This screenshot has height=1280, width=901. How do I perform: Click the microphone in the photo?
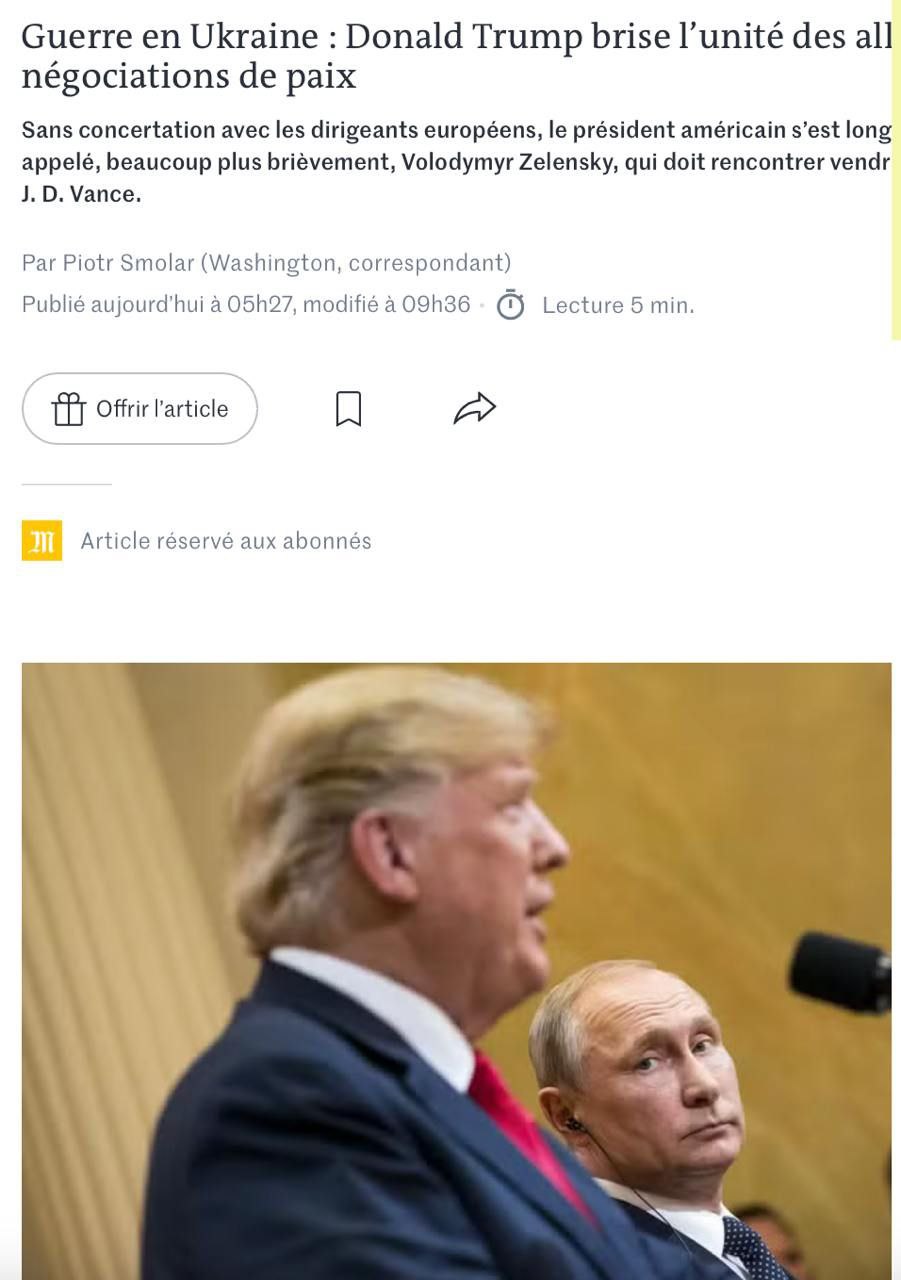(840, 971)
